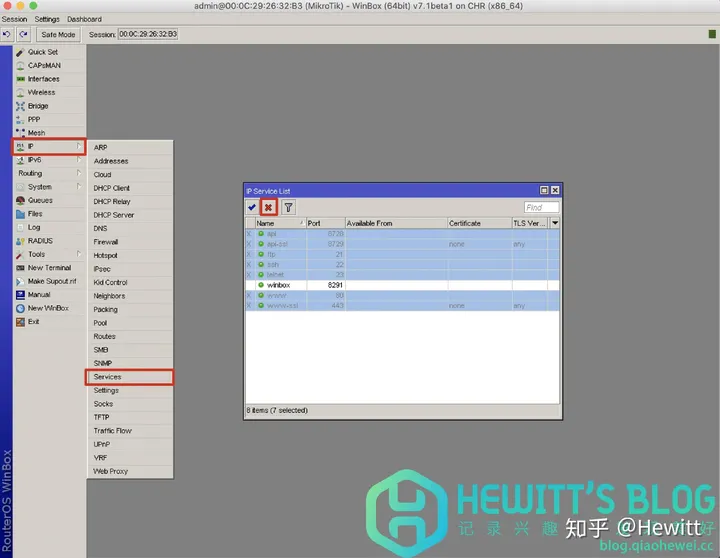Click the green connection status indicator
720x558 pixels.
712,34
